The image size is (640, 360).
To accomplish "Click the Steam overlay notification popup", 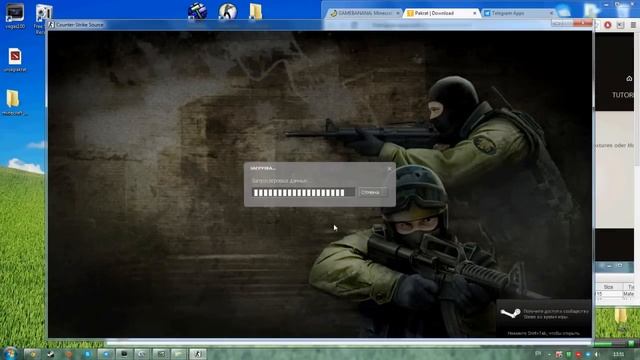I will point(544,318).
